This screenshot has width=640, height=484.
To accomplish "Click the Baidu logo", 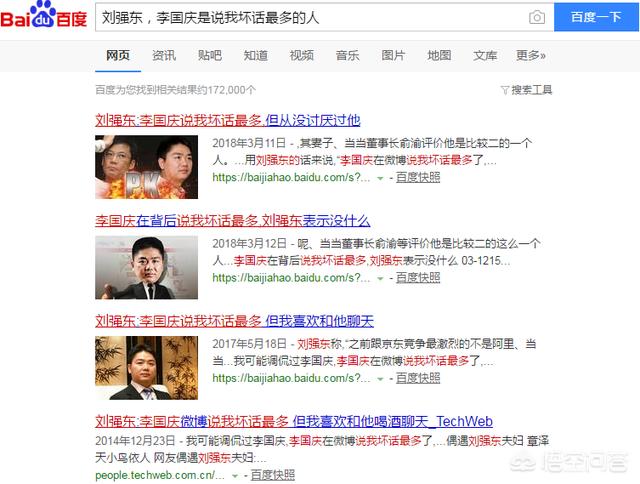I will [44, 15].
